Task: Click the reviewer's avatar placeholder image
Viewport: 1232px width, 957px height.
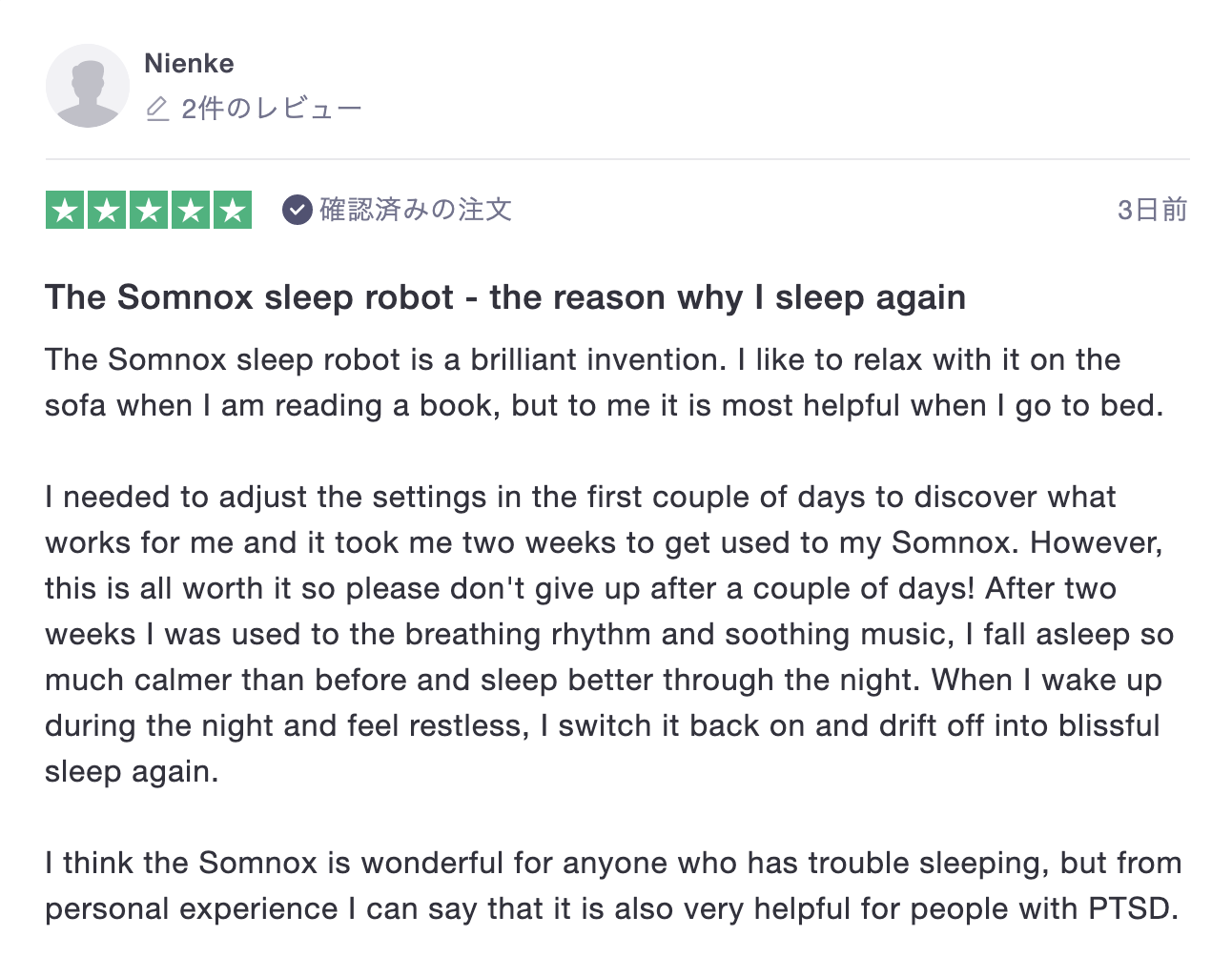Action: (x=88, y=86)
